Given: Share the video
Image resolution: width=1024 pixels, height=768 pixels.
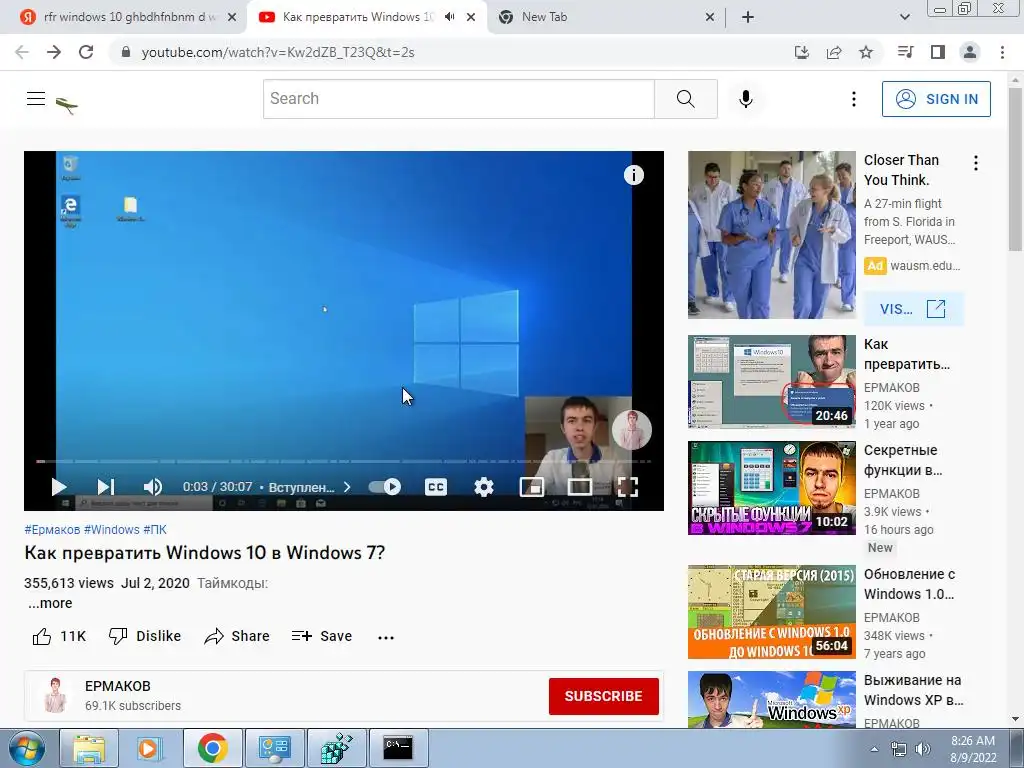Looking at the screenshot, I should [x=236, y=636].
